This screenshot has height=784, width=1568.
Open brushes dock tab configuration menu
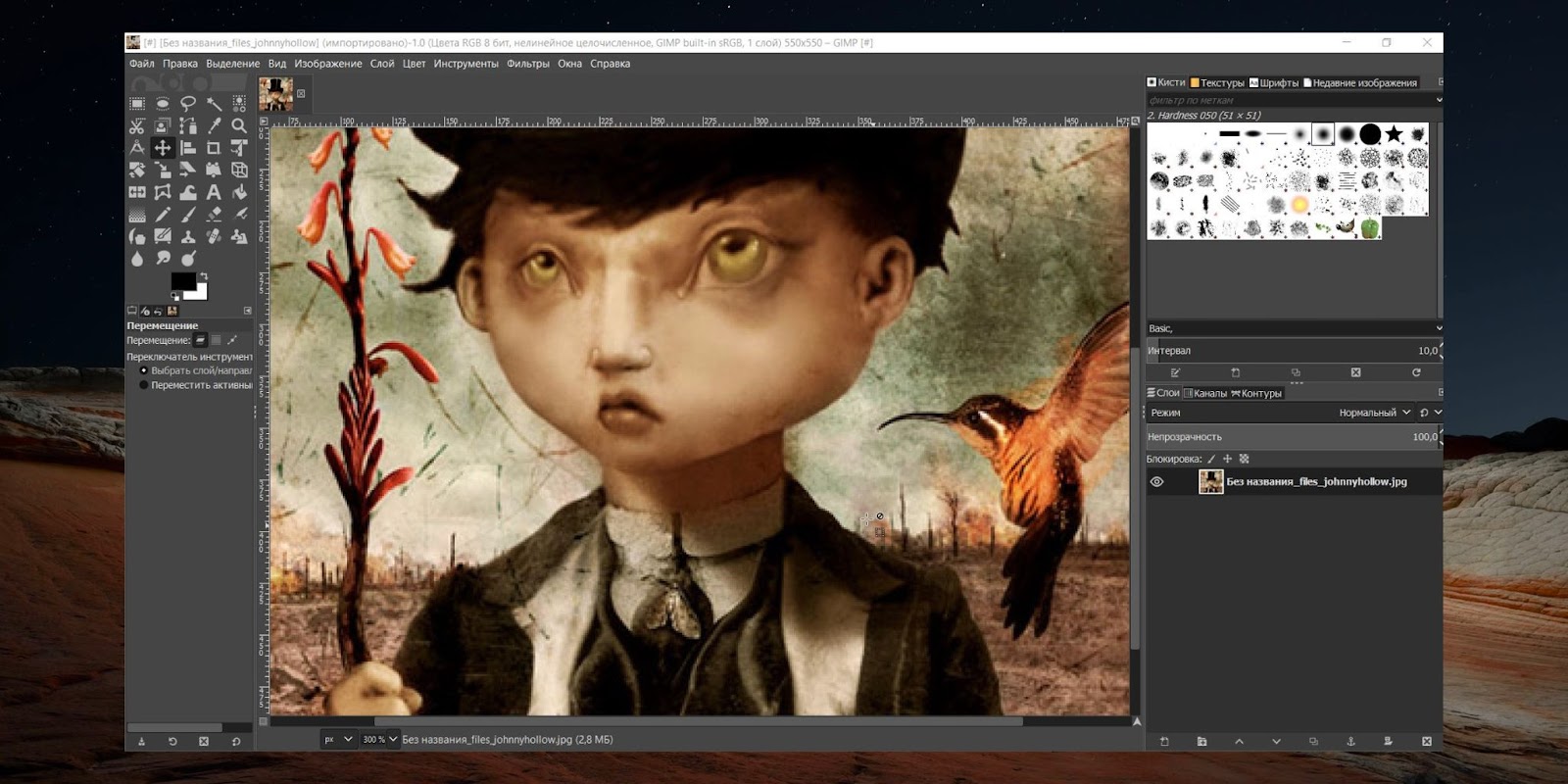click(1440, 82)
